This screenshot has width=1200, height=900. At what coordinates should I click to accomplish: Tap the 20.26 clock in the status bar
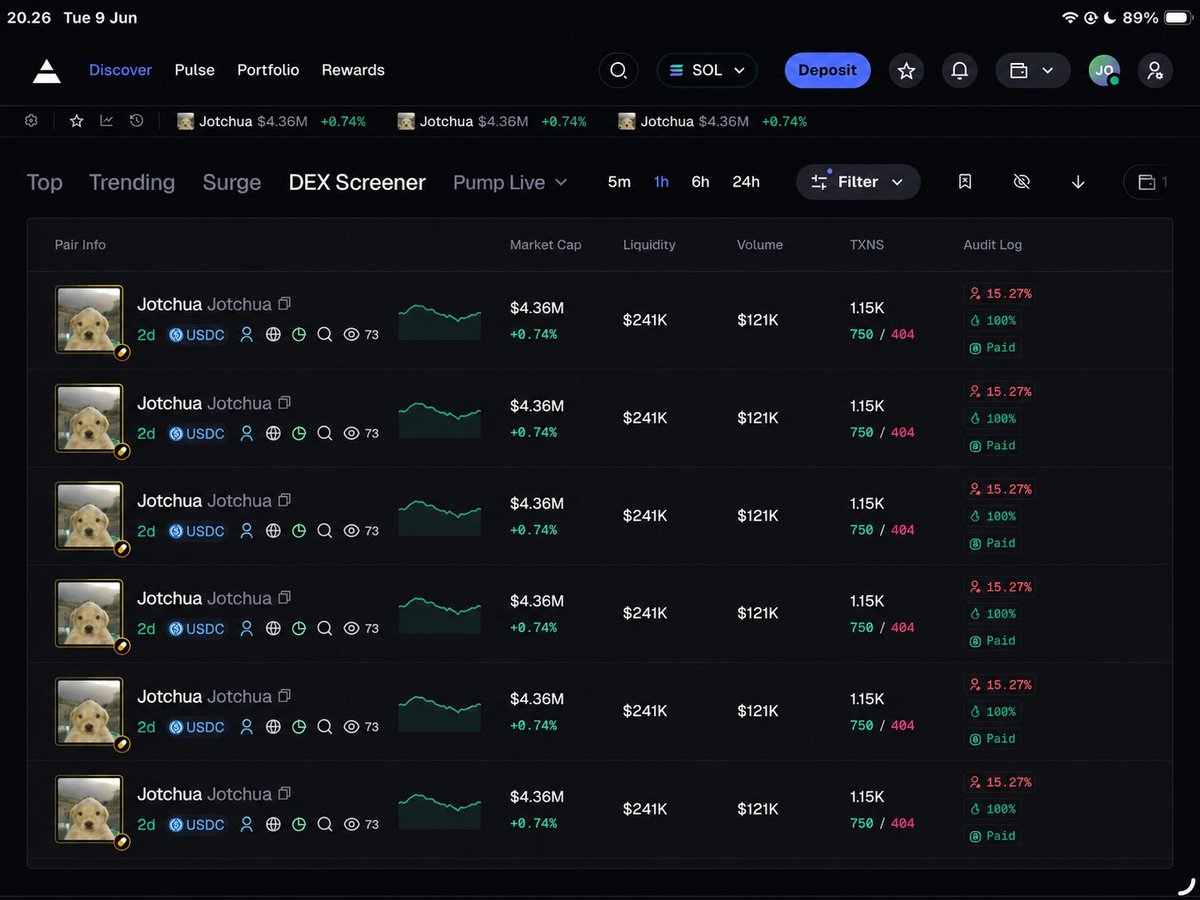tap(29, 18)
